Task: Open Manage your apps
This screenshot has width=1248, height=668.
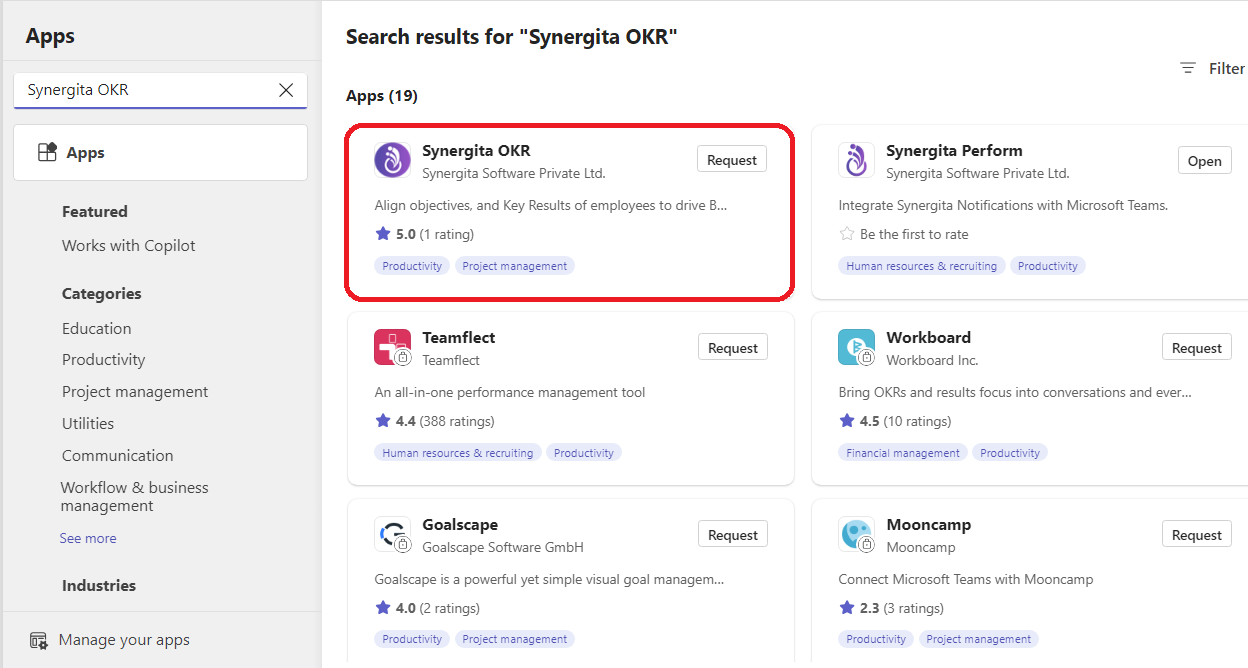Action: pos(124,640)
